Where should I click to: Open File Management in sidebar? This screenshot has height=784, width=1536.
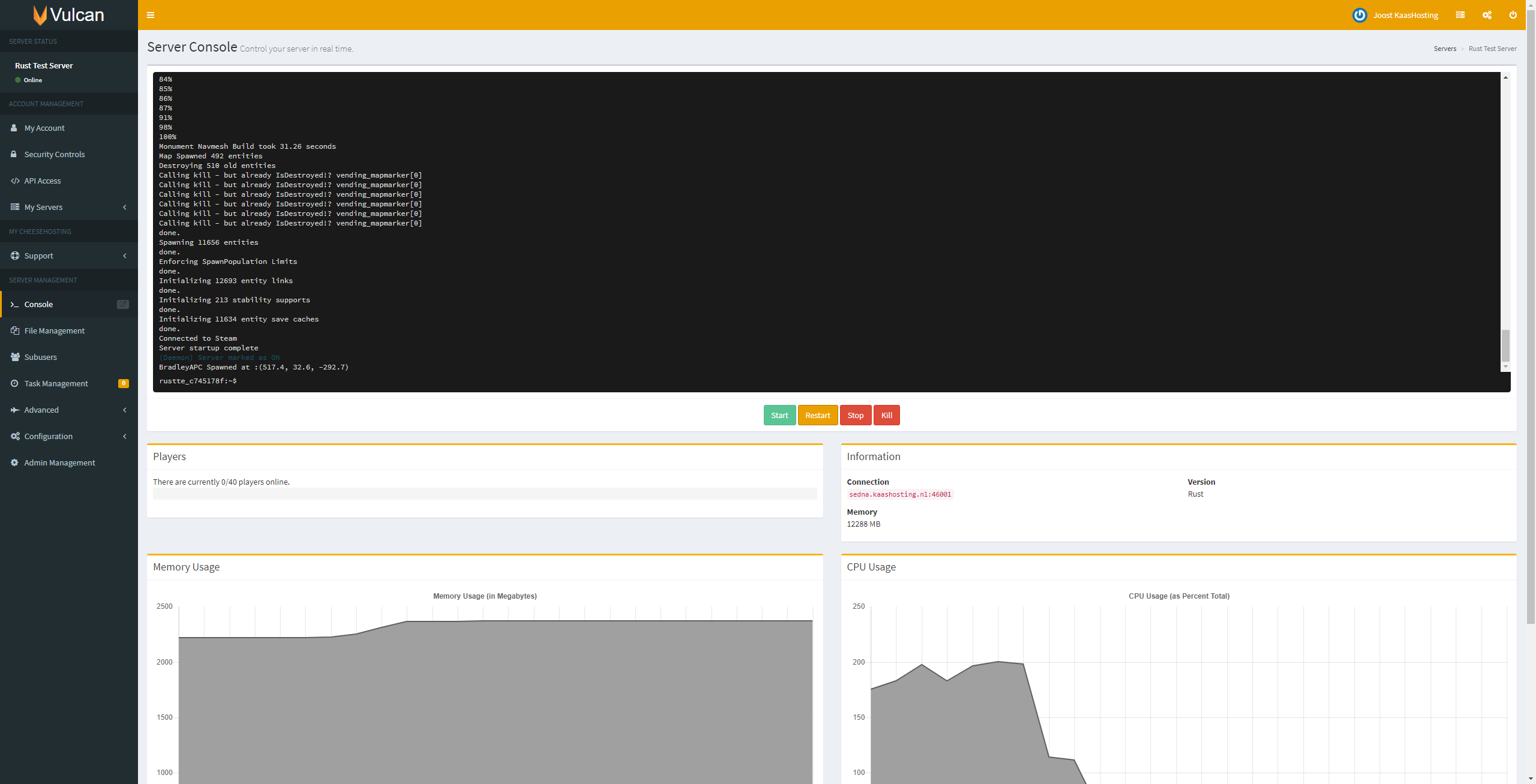[54, 331]
